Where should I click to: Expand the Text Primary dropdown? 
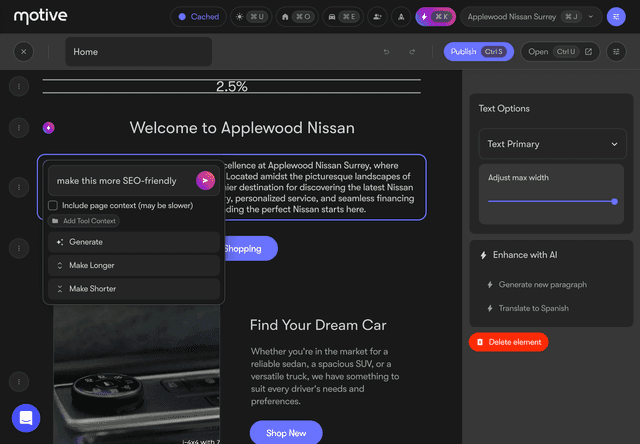(x=552, y=144)
